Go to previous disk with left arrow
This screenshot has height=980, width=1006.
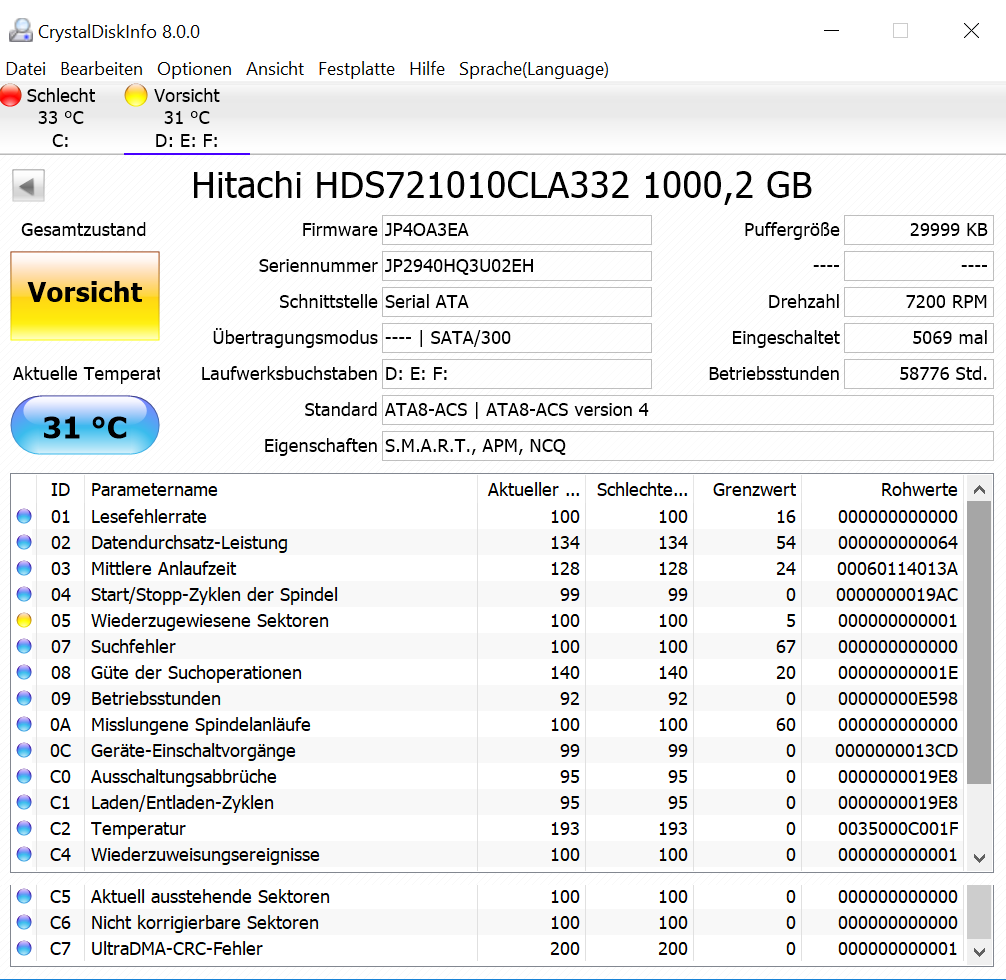pyautogui.click(x=28, y=186)
